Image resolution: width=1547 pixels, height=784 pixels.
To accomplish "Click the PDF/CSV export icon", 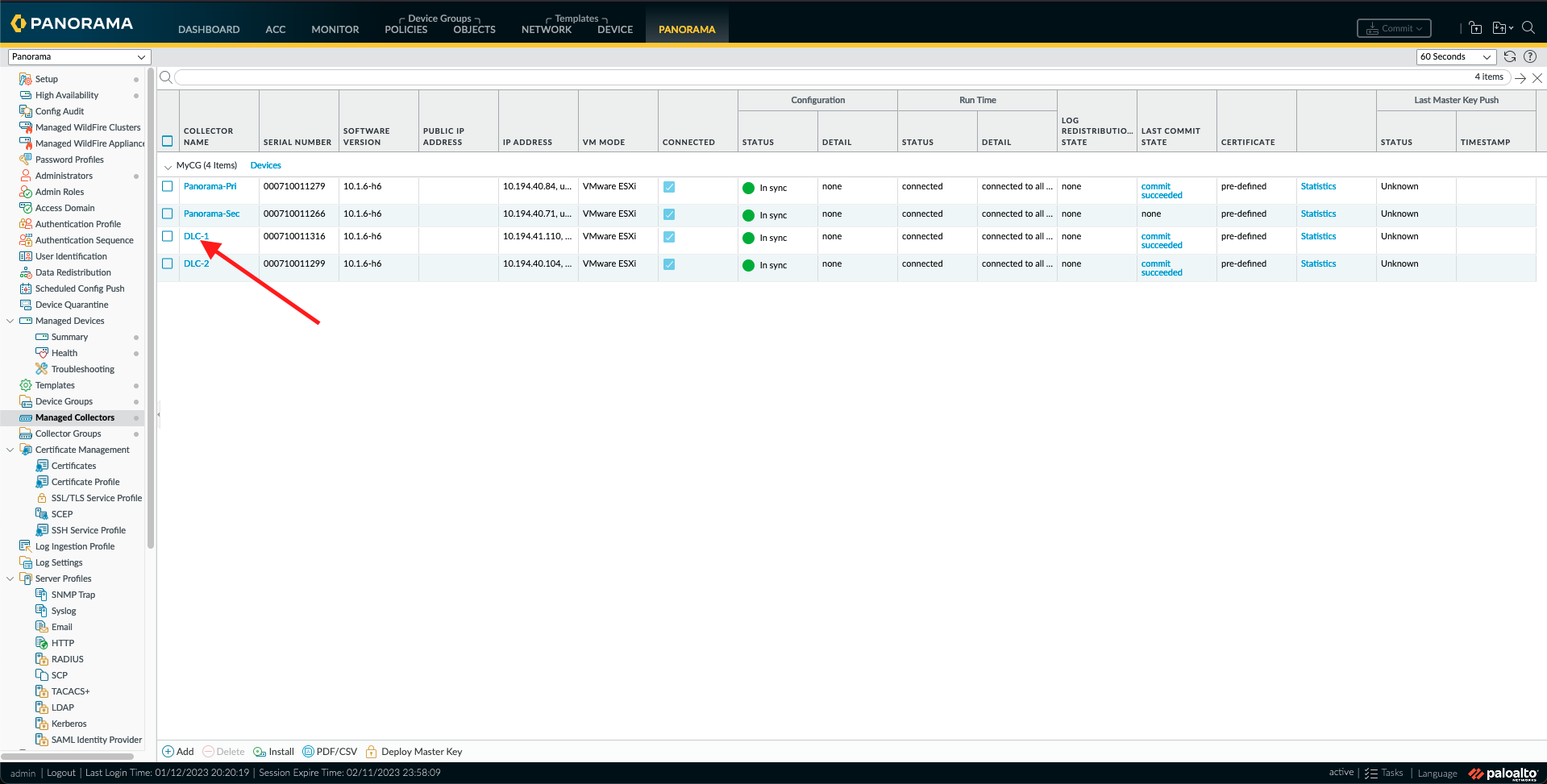I will (x=309, y=751).
